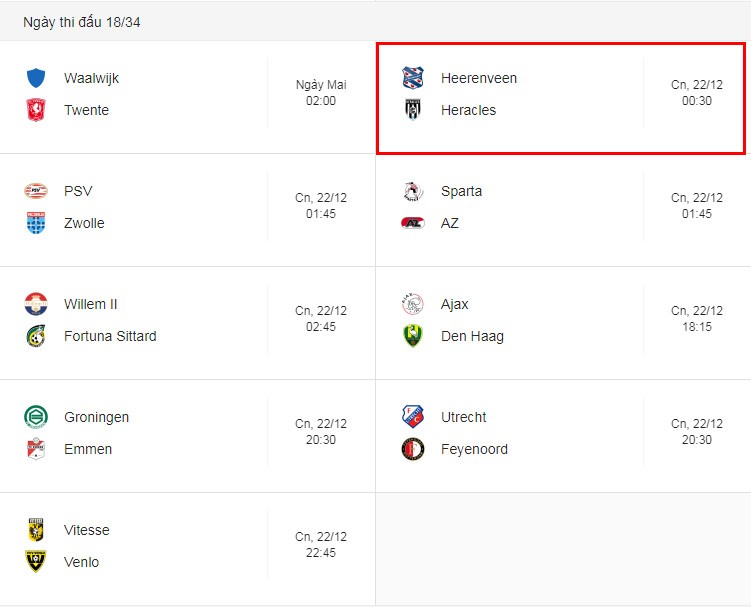Select the Sparta team name
The image size is (751, 607).
[461, 191]
